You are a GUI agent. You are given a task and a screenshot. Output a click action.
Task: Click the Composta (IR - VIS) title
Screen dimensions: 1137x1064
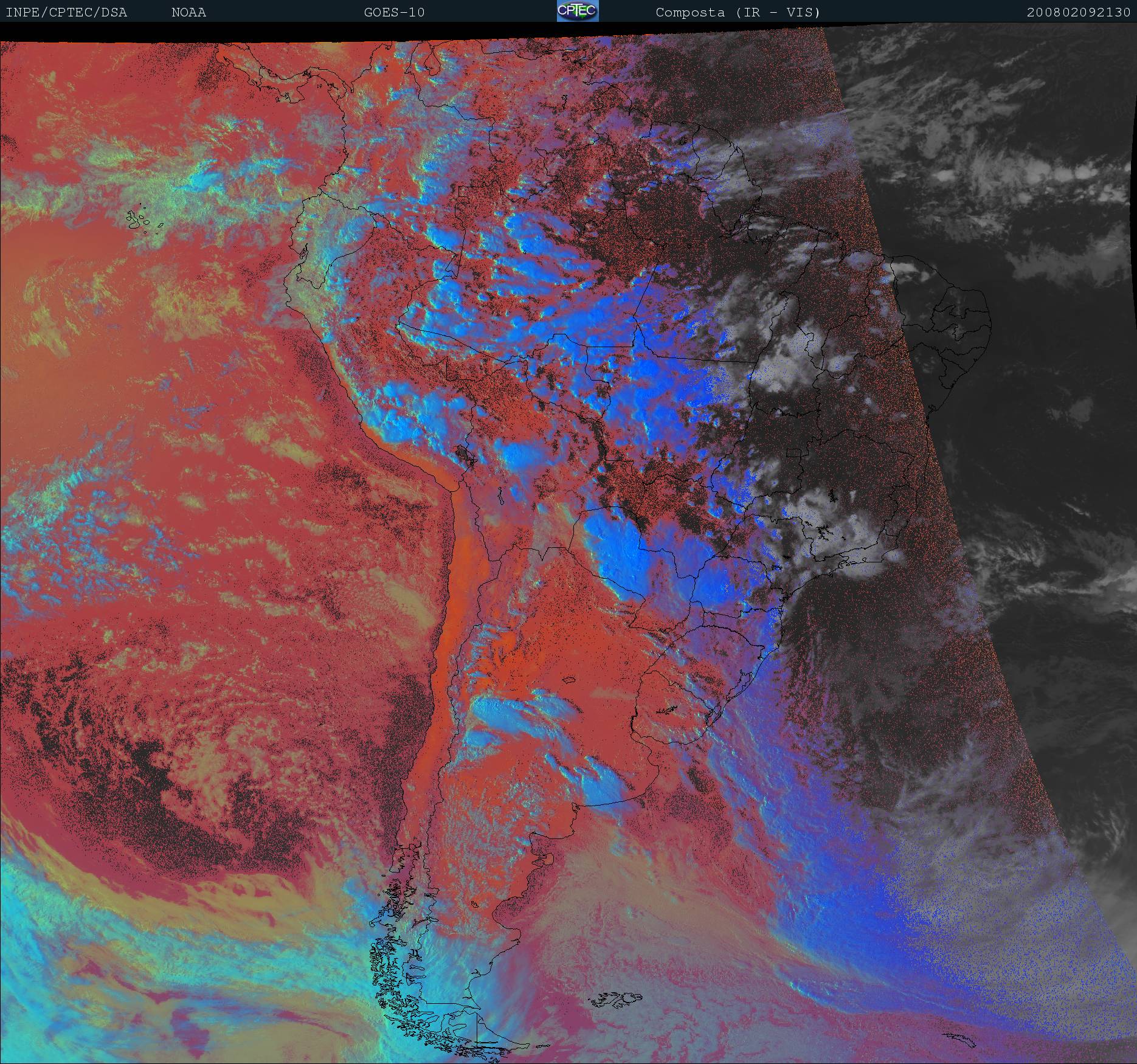738,12
